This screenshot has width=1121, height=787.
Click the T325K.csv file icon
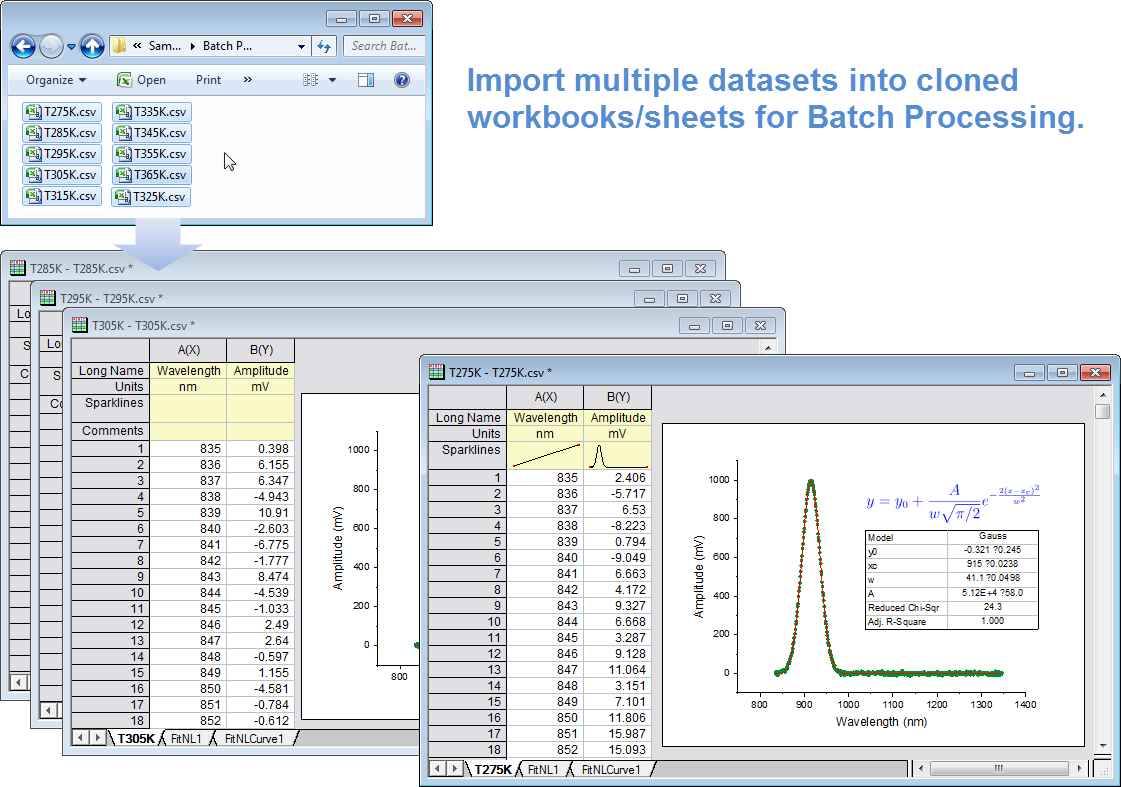123,197
